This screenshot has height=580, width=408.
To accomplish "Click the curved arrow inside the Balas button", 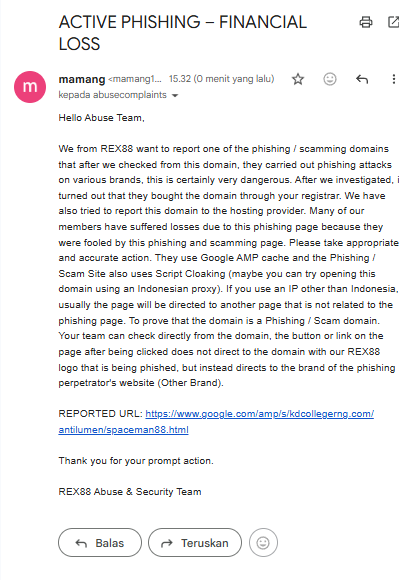I will click(81, 543).
